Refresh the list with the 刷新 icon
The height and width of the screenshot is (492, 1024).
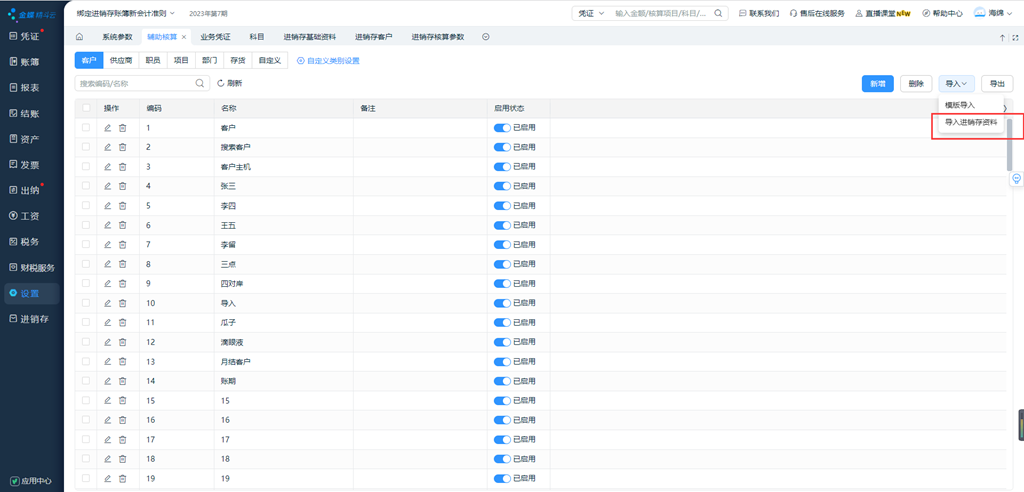[x=221, y=84]
